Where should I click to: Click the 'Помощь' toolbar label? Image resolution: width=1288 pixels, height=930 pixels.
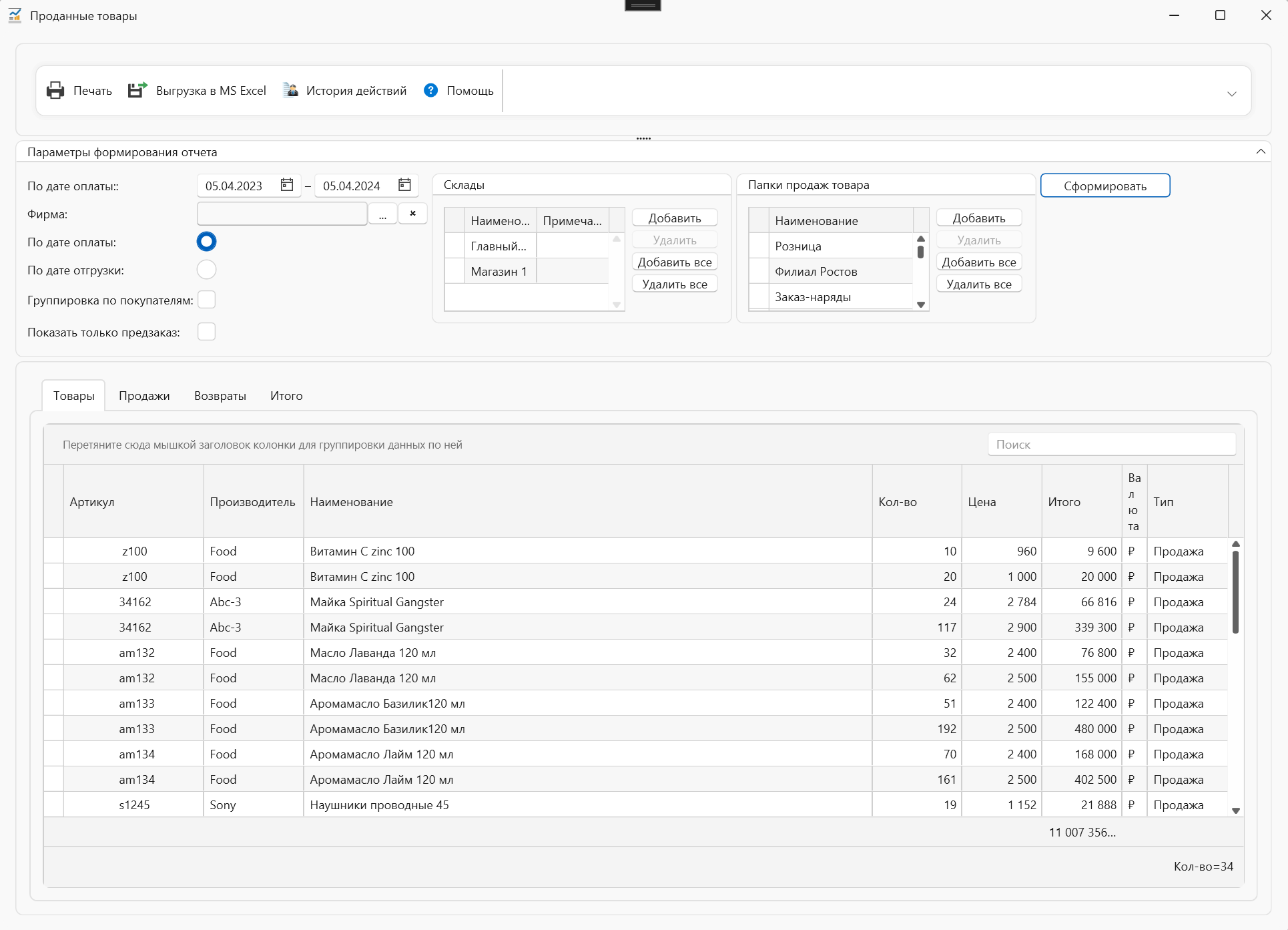pyautogui.click(x=470, y=90)
